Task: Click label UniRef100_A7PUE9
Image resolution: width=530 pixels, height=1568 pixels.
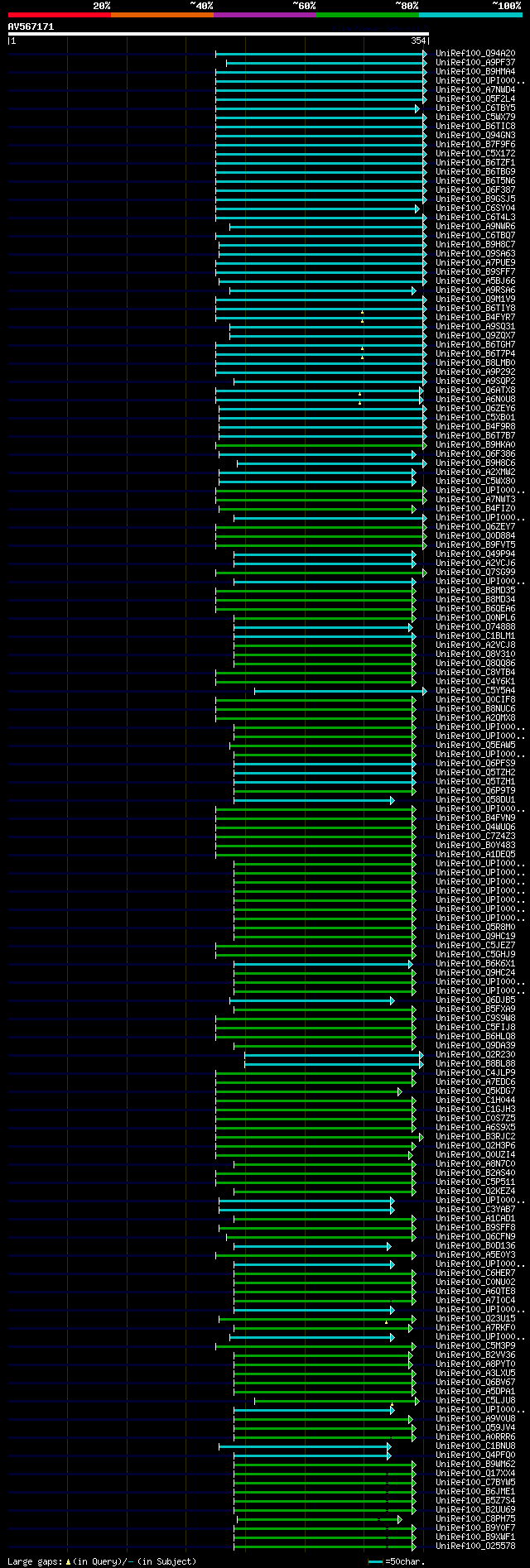Action: pyautogui.click(x=475, y=262)
